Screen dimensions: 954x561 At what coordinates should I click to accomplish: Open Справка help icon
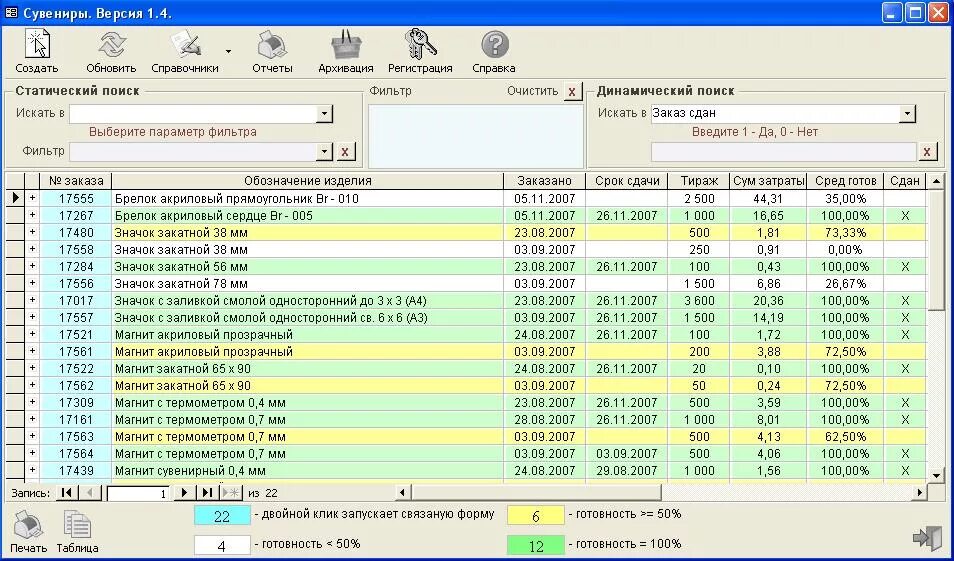pyautogui.click(x=495, y=45)
